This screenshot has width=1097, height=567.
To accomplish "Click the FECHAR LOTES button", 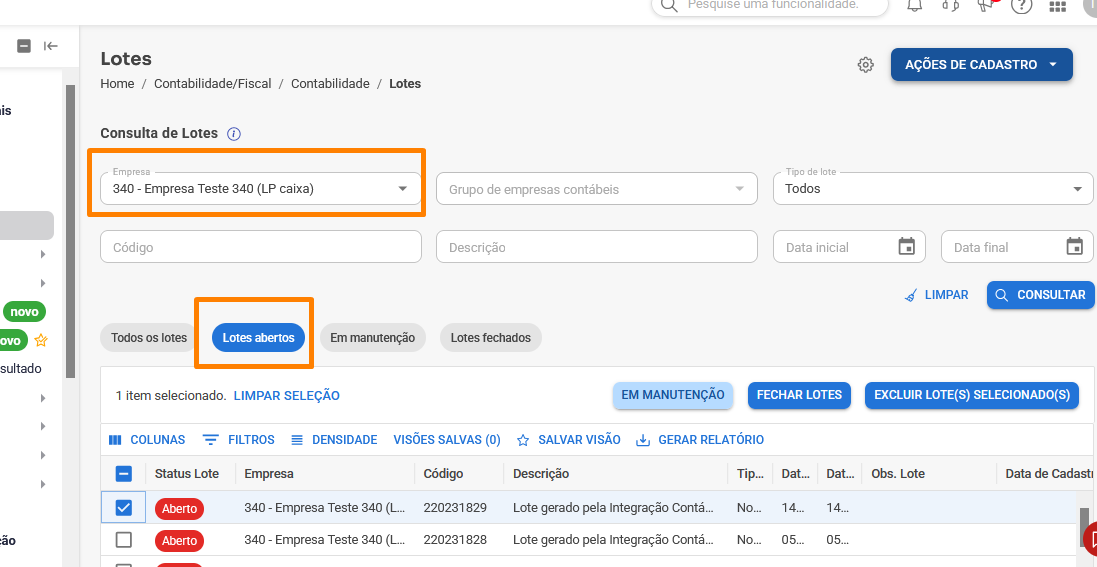I will pyautogui.click(x=799, y=395).
